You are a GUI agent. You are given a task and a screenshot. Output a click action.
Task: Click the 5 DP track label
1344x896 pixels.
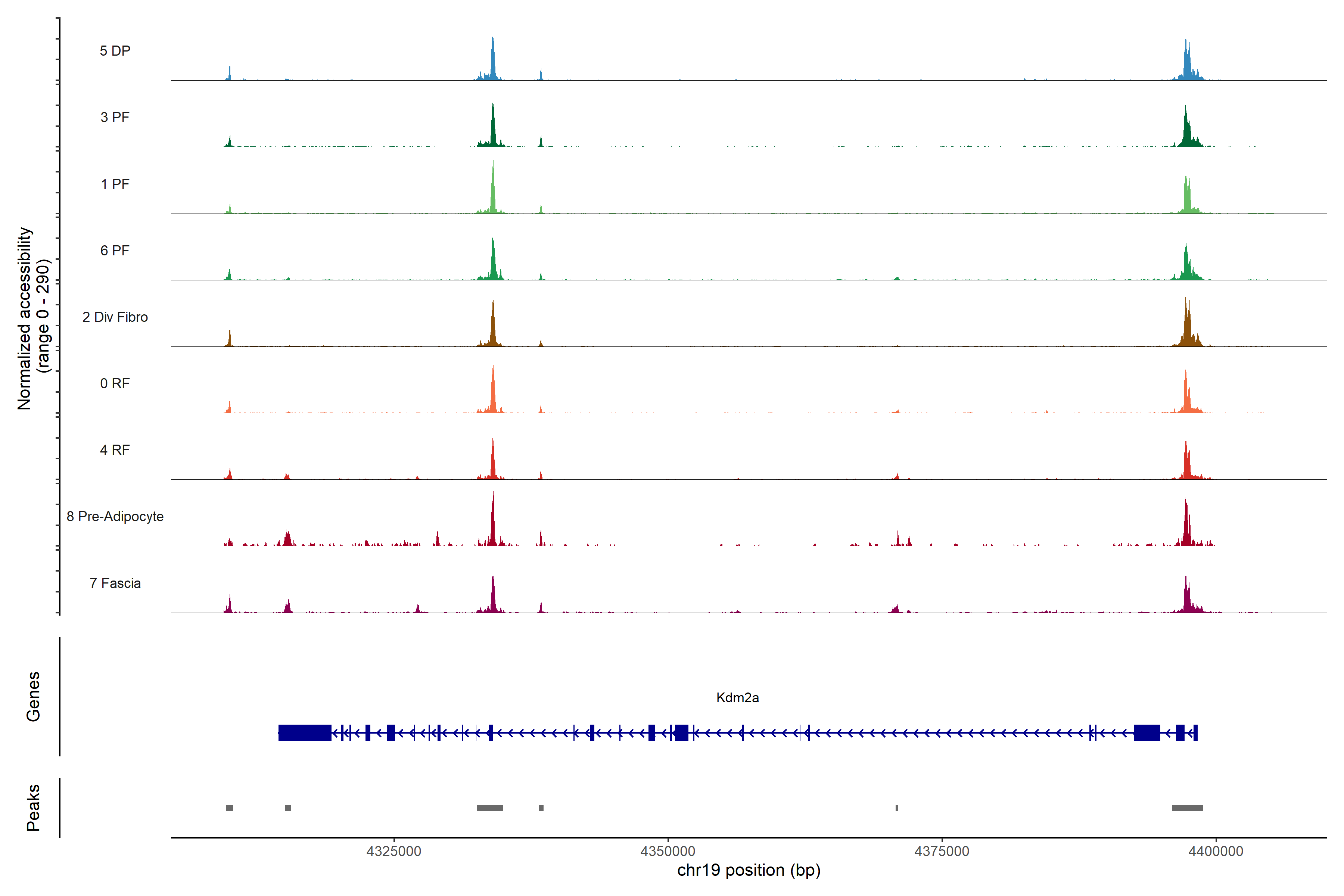point(115,51)
